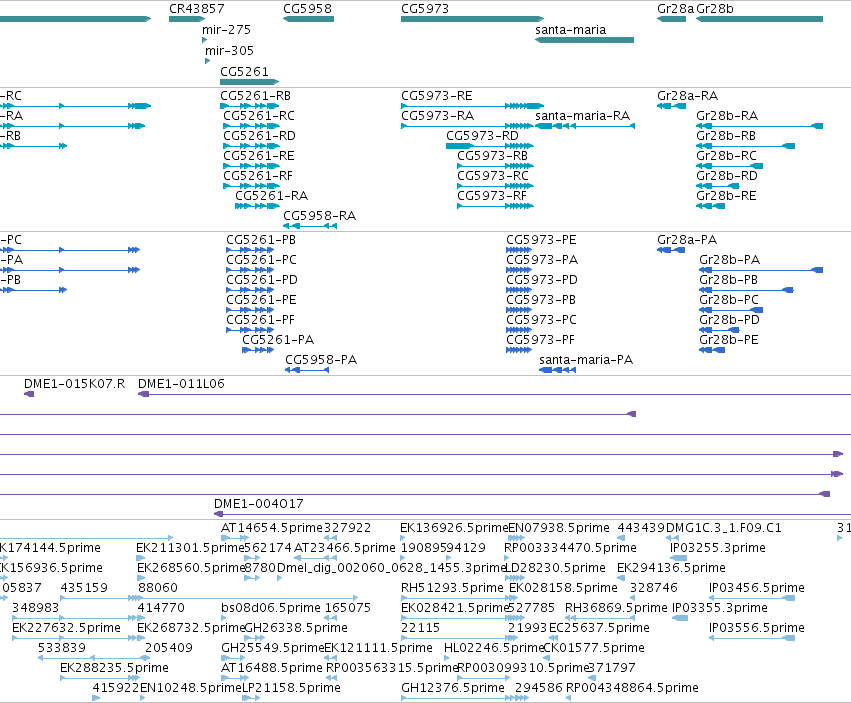Click the teal santa-maria gene bar

pos(585,40)
